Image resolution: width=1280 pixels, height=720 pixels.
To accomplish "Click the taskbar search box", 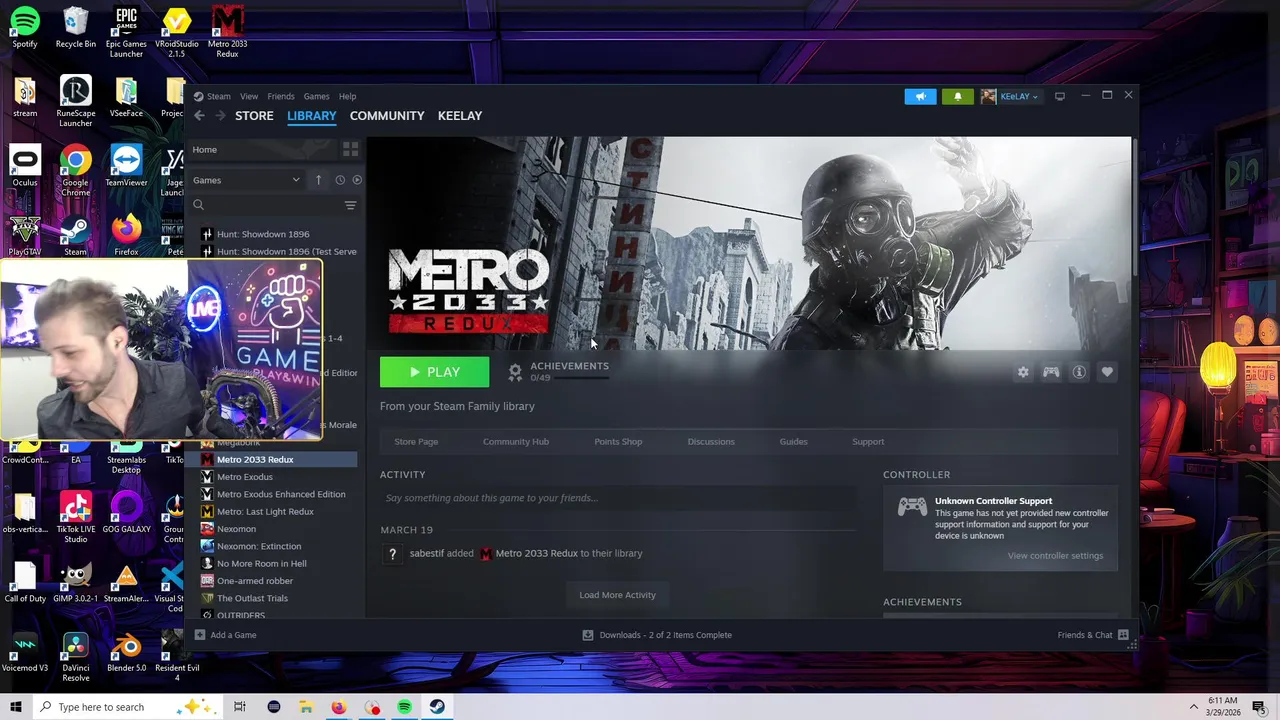I will (128, 707).
